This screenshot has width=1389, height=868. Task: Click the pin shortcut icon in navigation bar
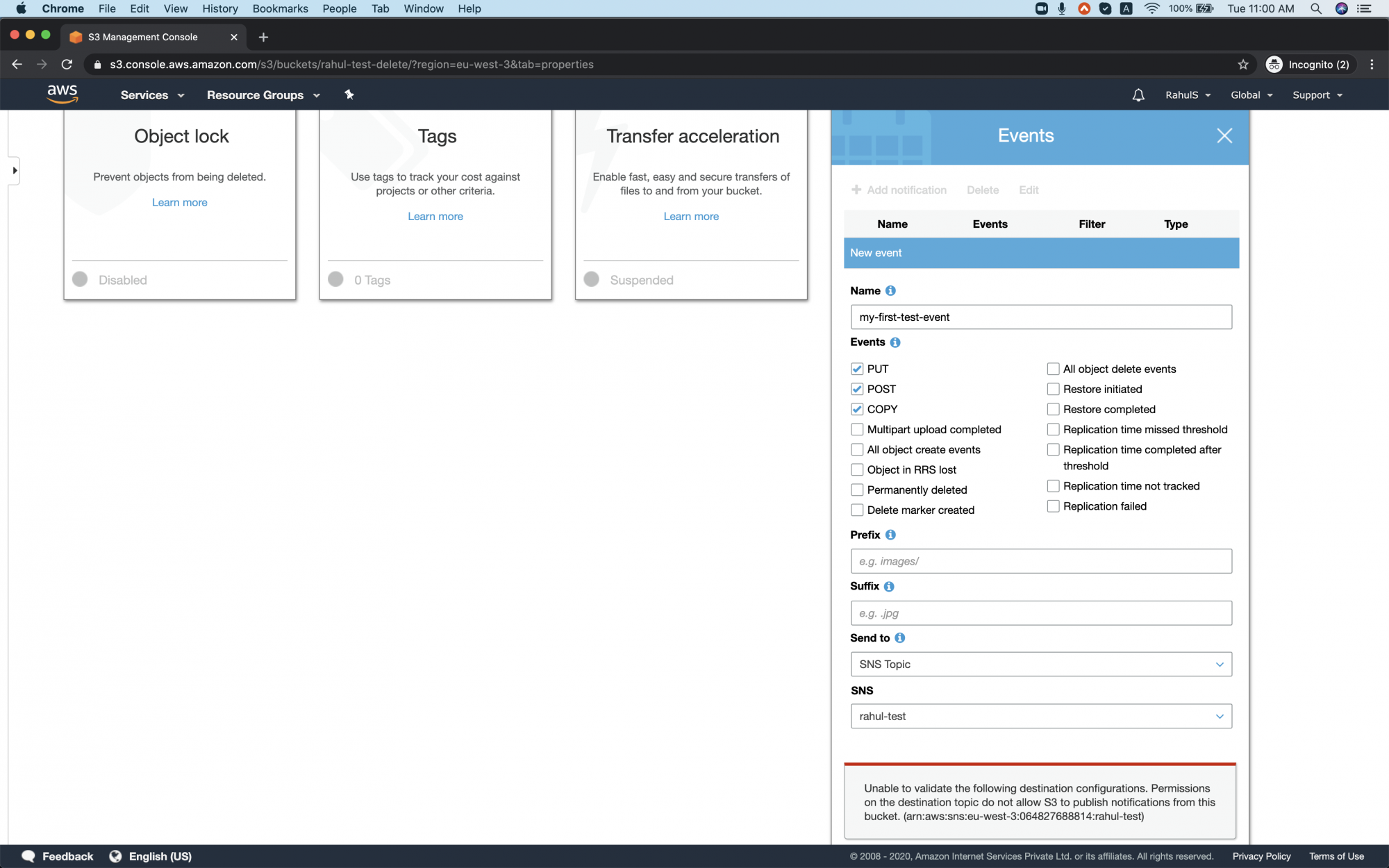(x=349, y=94)
